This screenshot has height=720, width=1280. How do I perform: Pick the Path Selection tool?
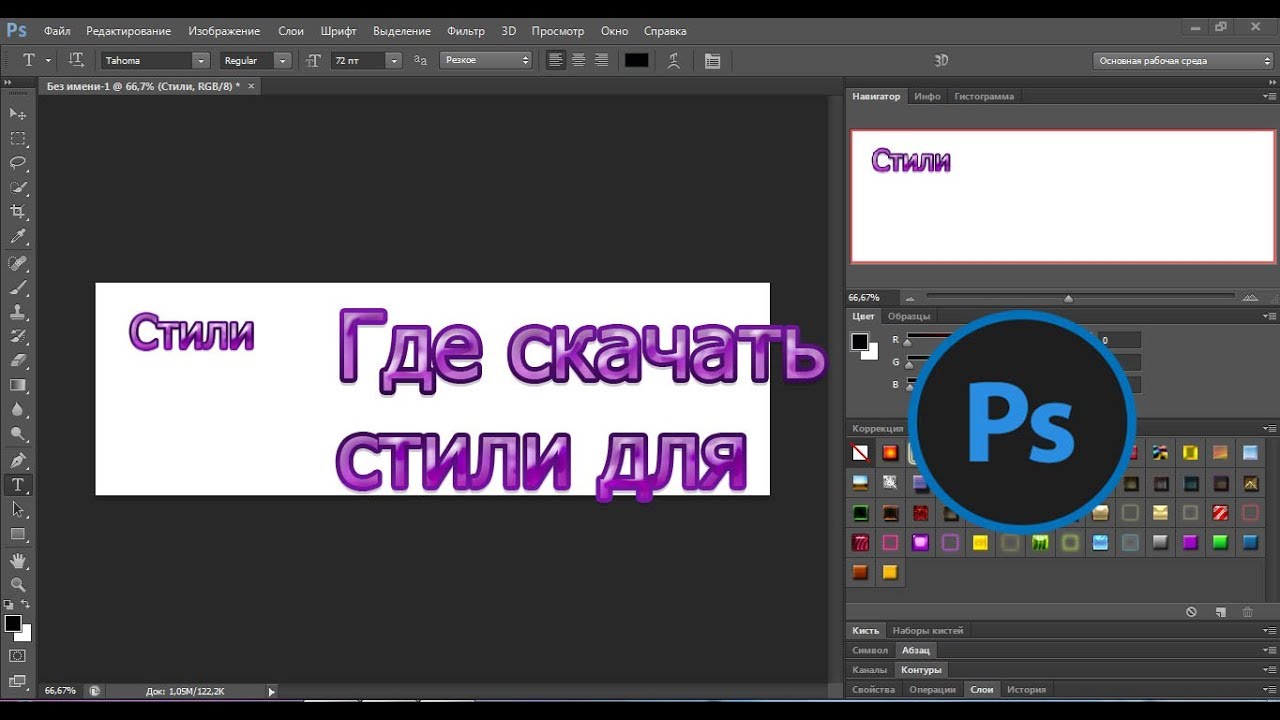[x=18, y=510]
